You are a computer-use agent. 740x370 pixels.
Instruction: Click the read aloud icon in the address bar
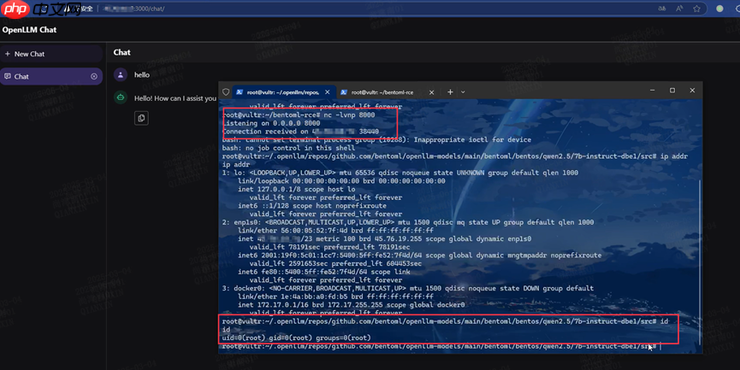click(679, 8)
